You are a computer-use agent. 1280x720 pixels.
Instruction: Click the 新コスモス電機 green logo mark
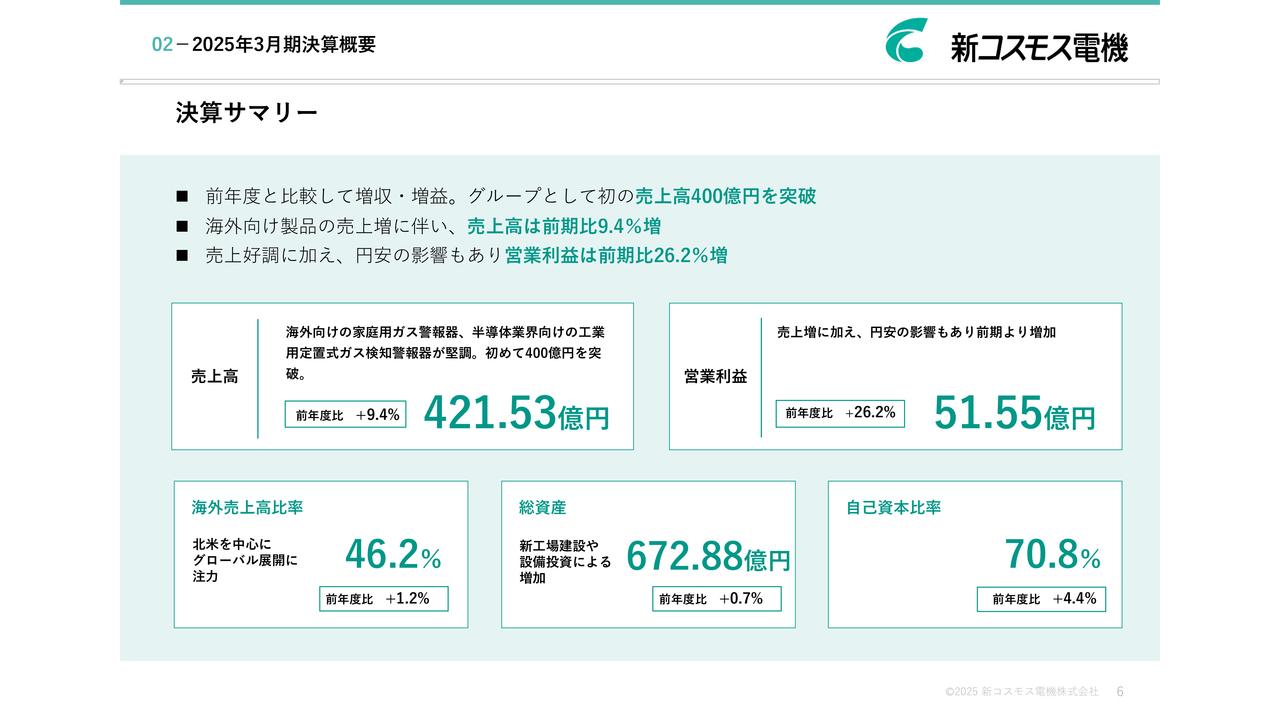906,40
